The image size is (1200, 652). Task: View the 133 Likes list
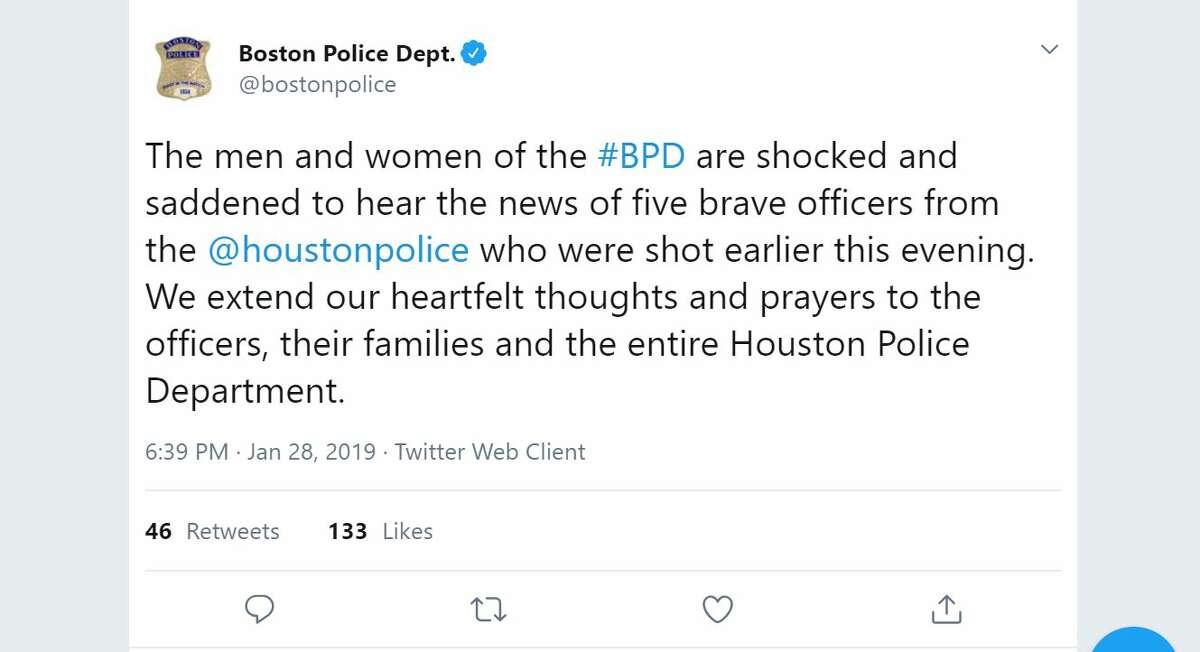click(x=380, y=531)
